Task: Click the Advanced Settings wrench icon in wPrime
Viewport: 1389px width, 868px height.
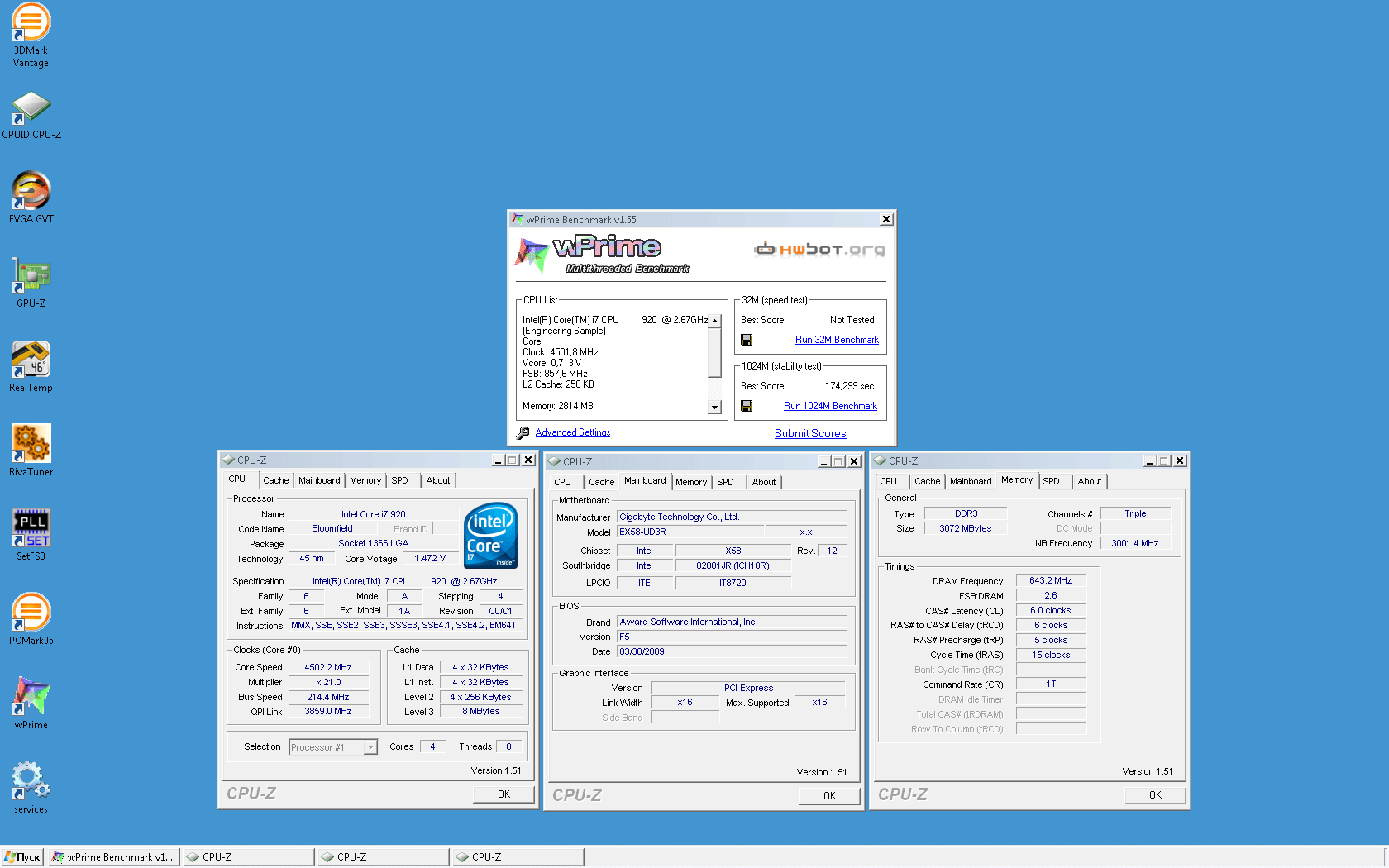Action: [523, 432]
